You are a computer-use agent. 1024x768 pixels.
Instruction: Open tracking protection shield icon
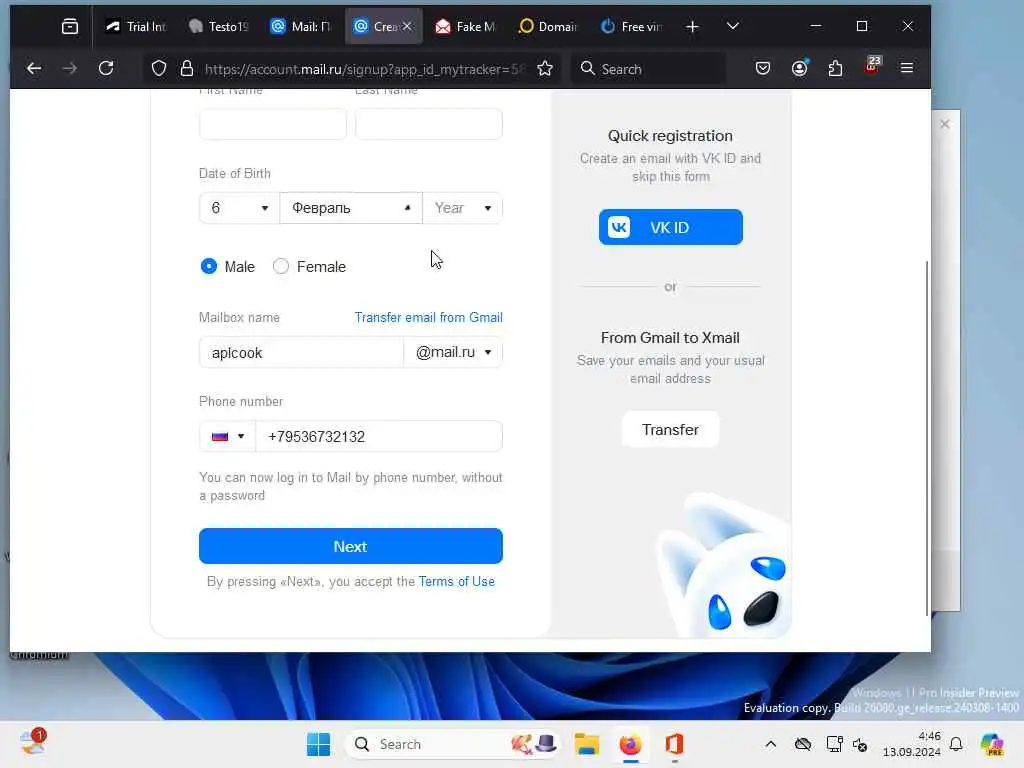(159, 69)
